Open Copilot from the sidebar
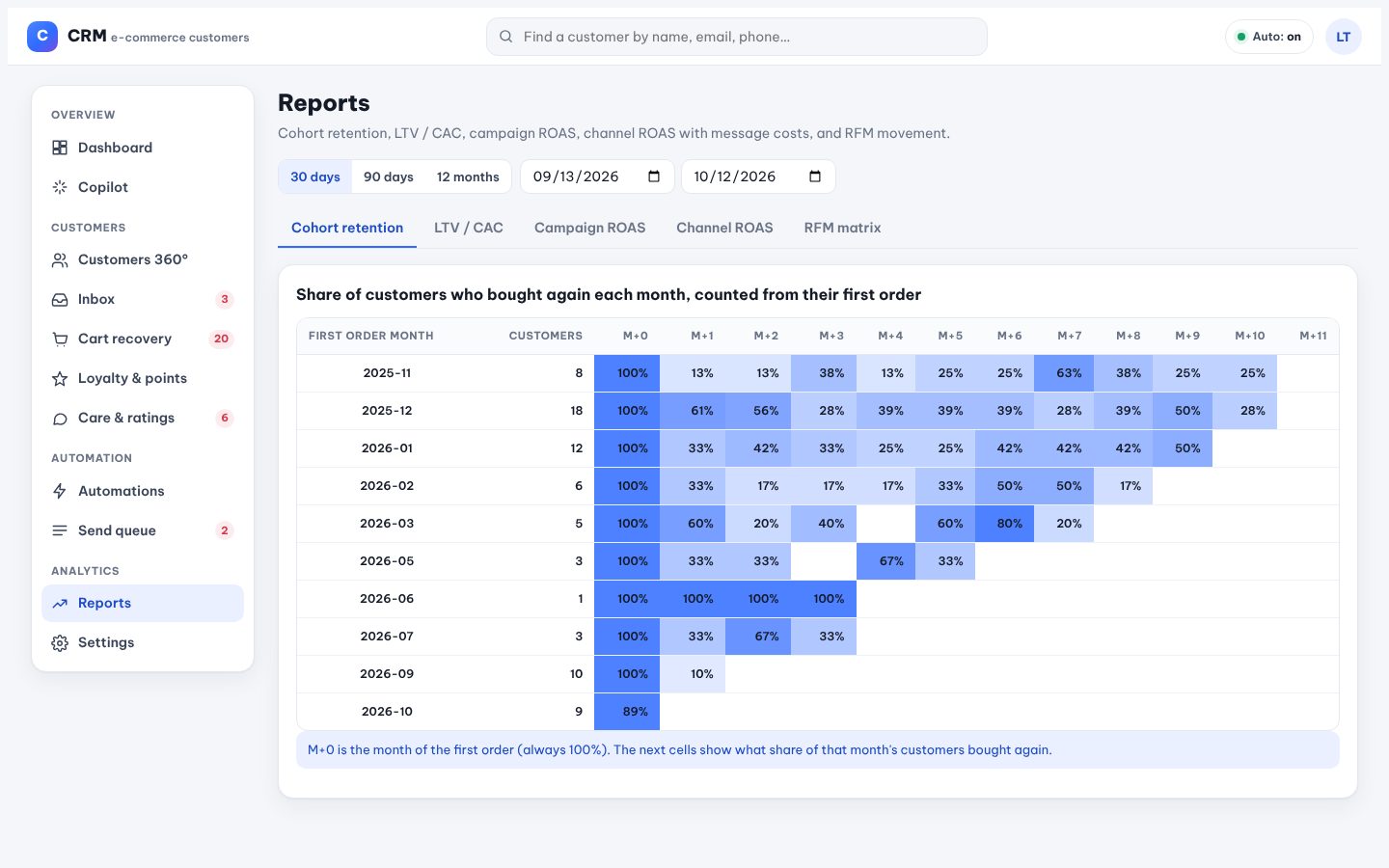 tap(143, 187)
